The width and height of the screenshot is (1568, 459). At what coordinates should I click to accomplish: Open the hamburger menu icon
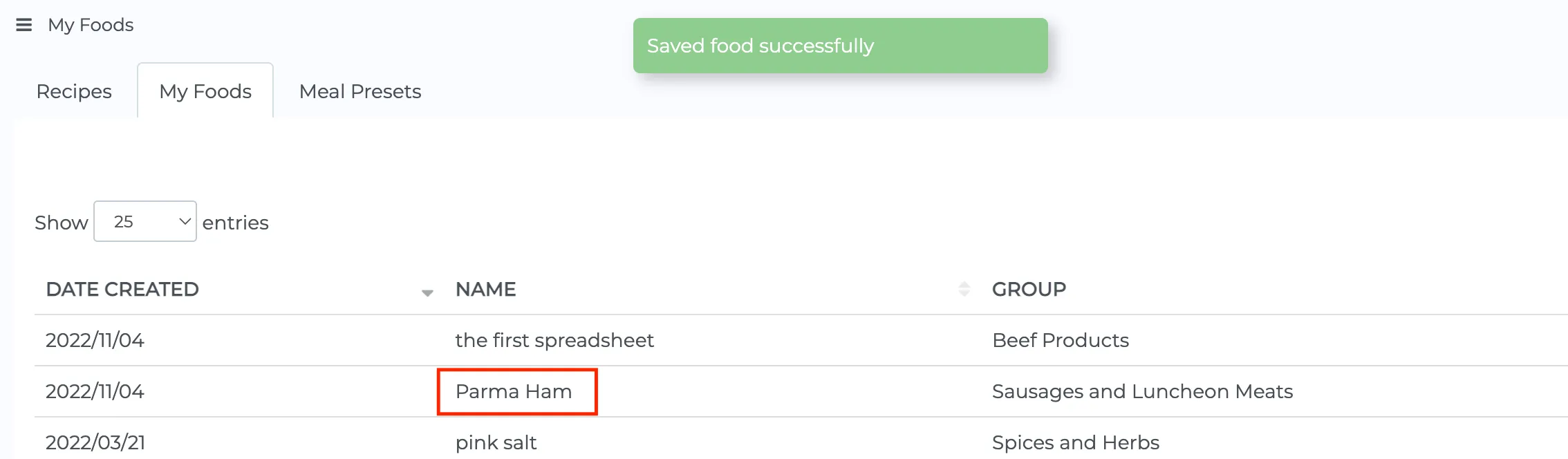pyautogui.click(x=24, y=25)
